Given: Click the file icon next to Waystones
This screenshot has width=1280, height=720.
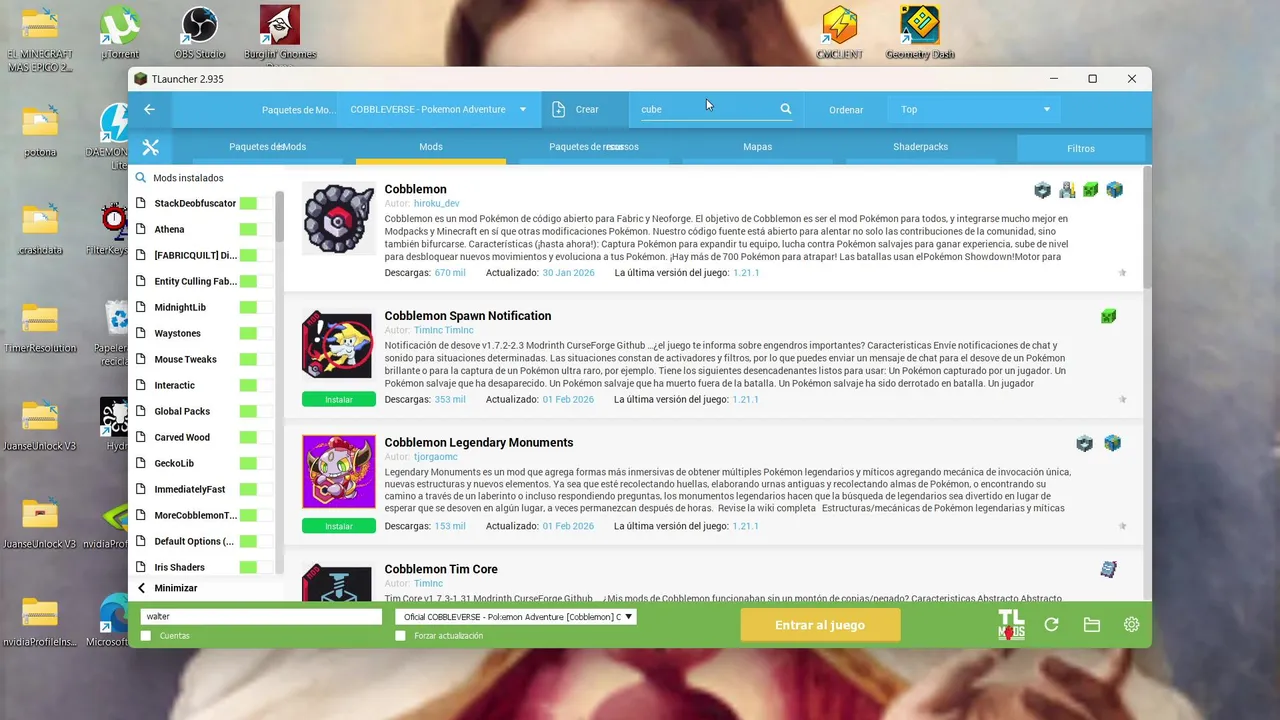Looking at the screenshot, I should [x=141, y=333].
